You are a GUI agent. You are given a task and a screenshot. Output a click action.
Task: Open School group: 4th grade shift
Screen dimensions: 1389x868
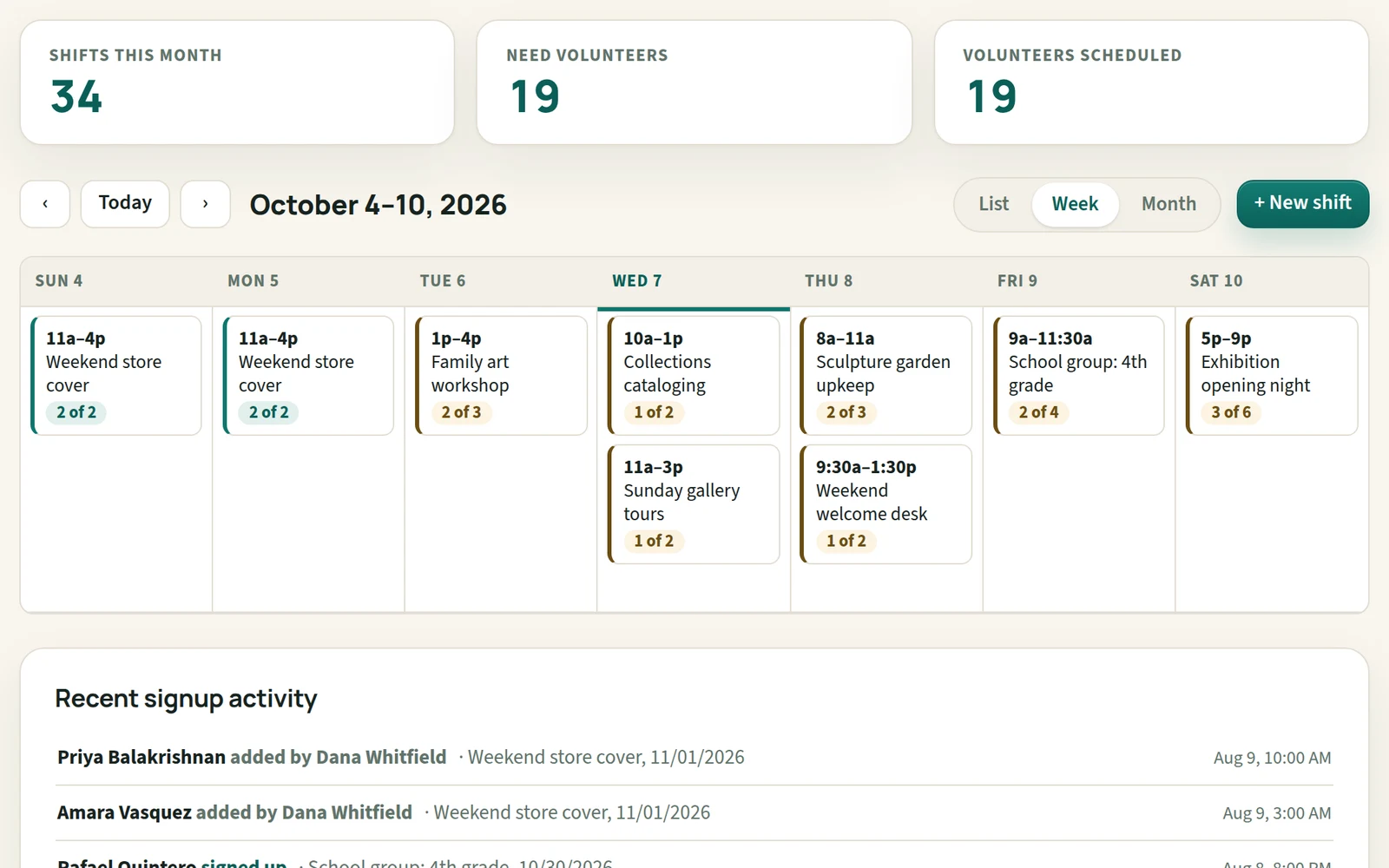[1078, 375]
